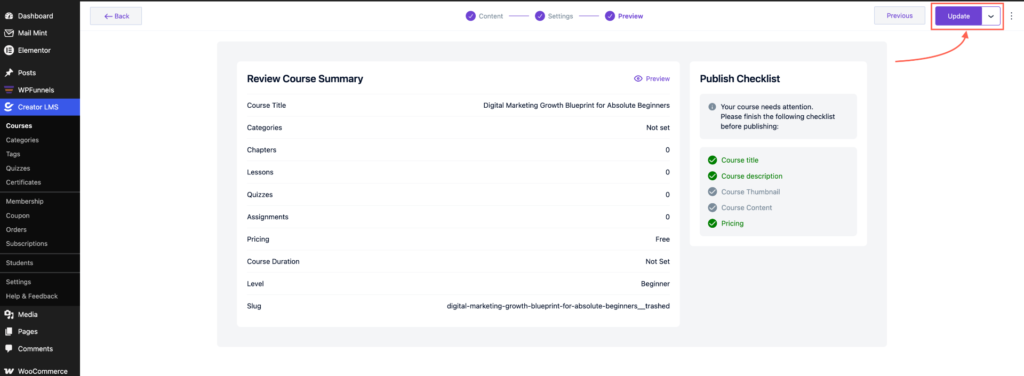Click the Dashboard menu label

tap(36, 16)
